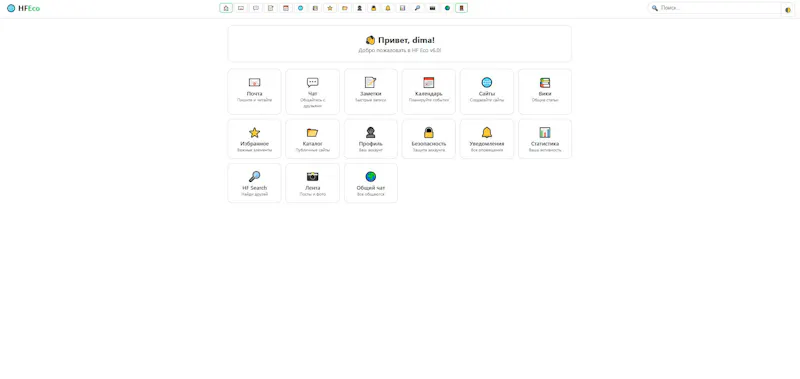Open the Вики card

coord(545,92)
